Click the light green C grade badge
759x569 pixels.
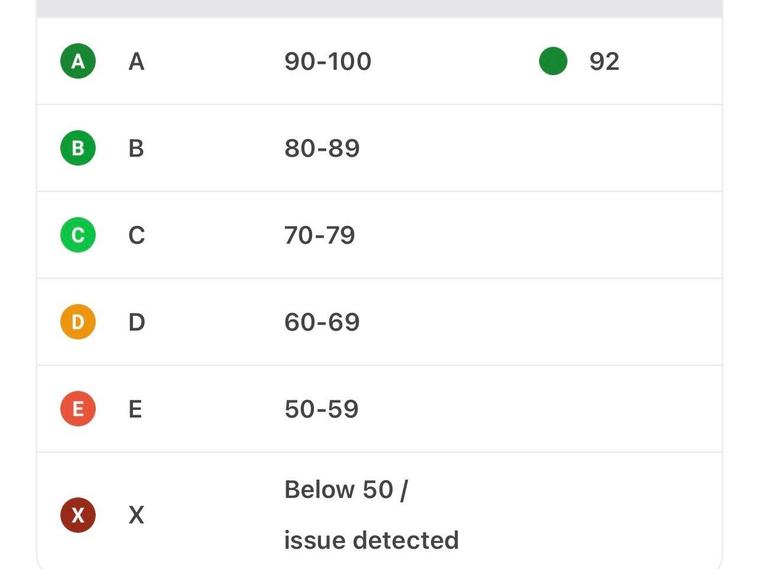pos(78,235)
